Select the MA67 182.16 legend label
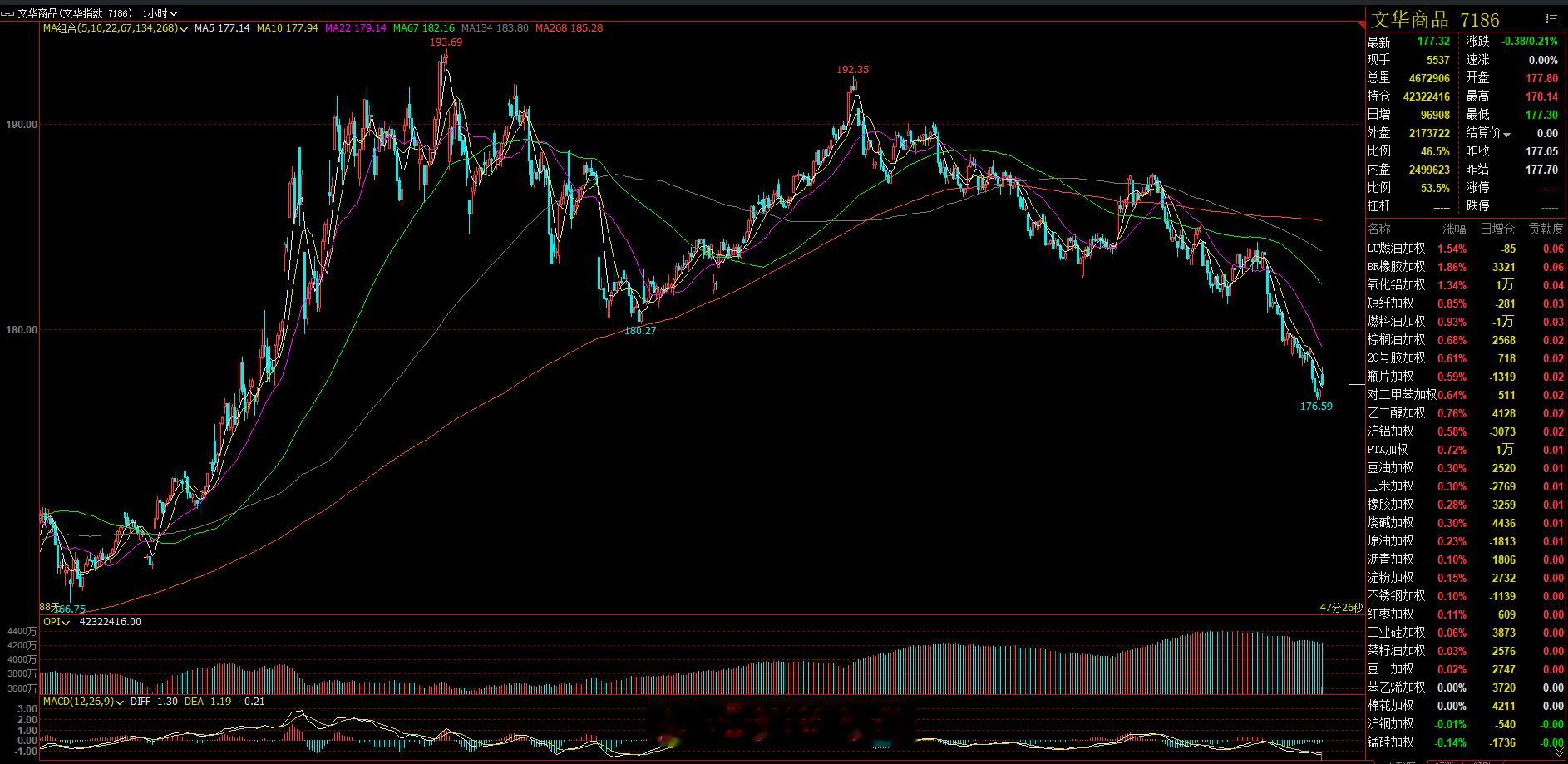The height and width of the screenshot is (764, 1568). click(423, 28)
